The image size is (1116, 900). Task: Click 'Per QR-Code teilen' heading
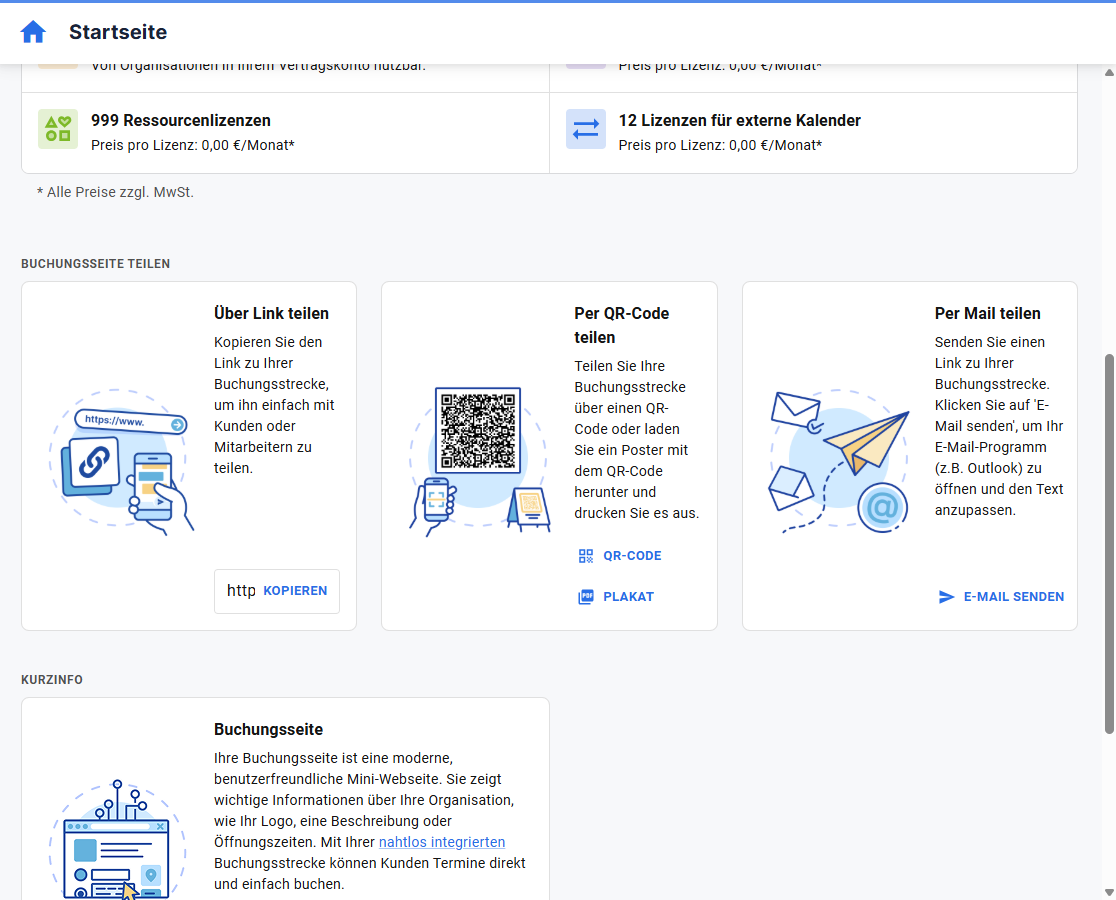tap(621, 325)
